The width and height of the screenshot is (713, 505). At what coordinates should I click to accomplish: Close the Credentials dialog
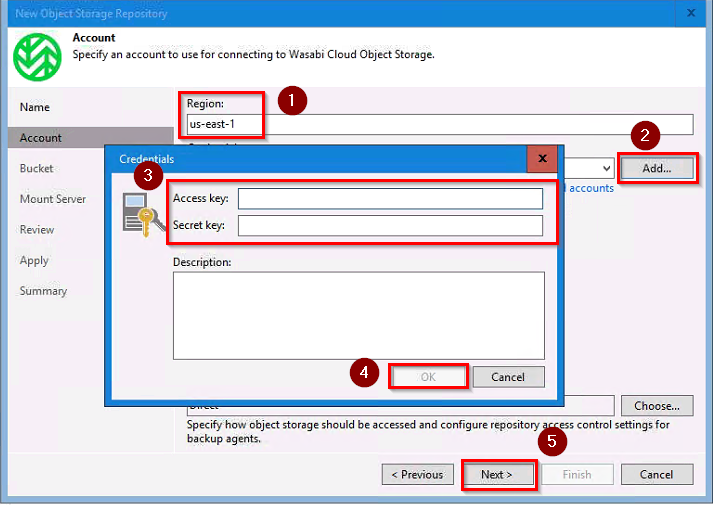[542, 159]
